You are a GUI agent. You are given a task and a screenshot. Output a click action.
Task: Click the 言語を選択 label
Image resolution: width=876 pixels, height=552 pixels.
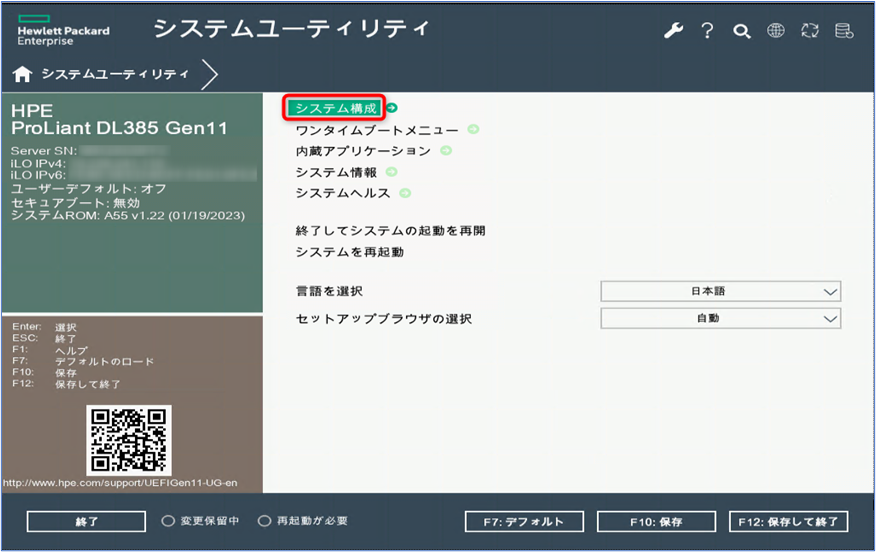click(x=329, y=291)
